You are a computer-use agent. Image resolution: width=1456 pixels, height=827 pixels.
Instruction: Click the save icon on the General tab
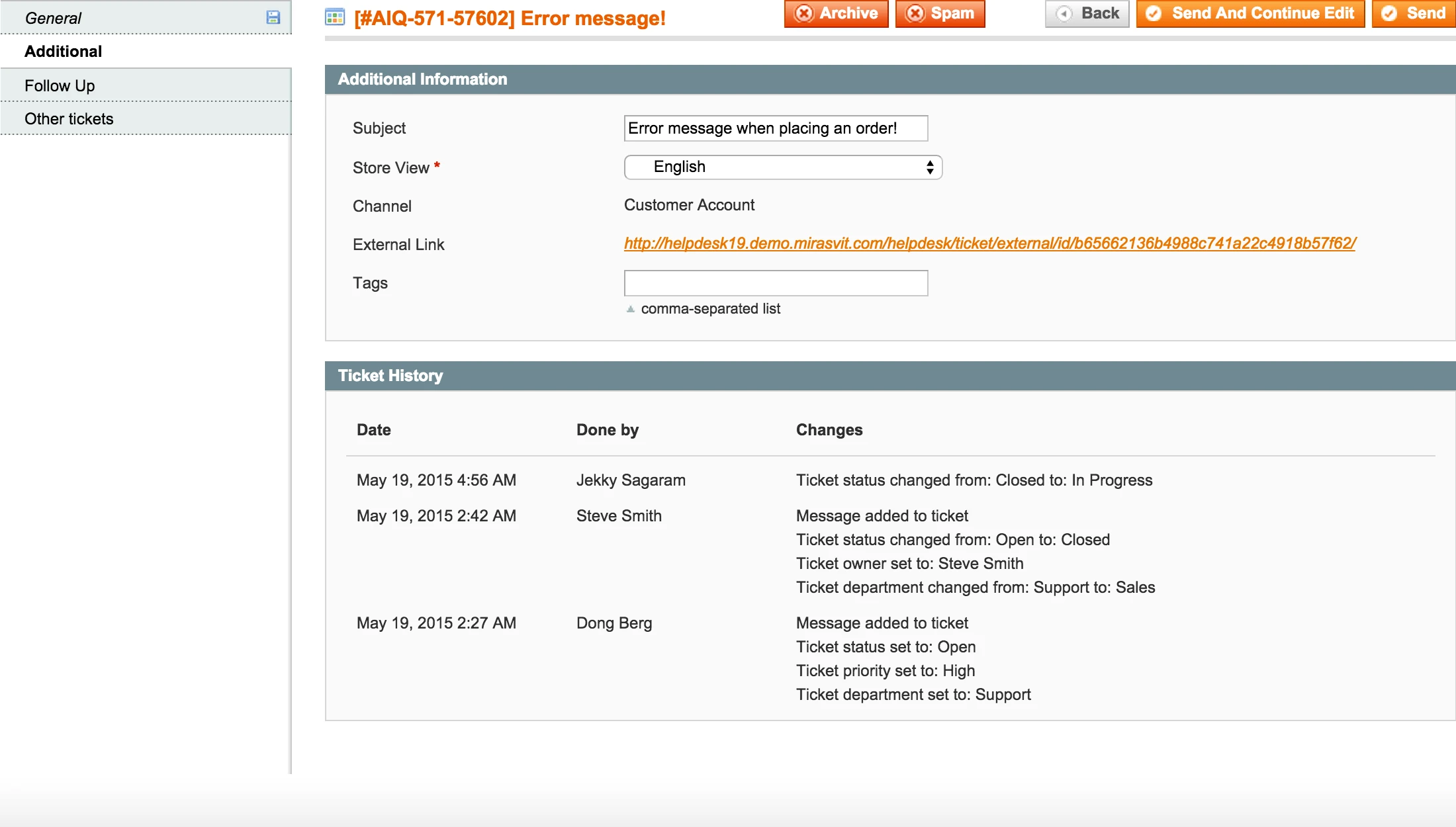273,18
